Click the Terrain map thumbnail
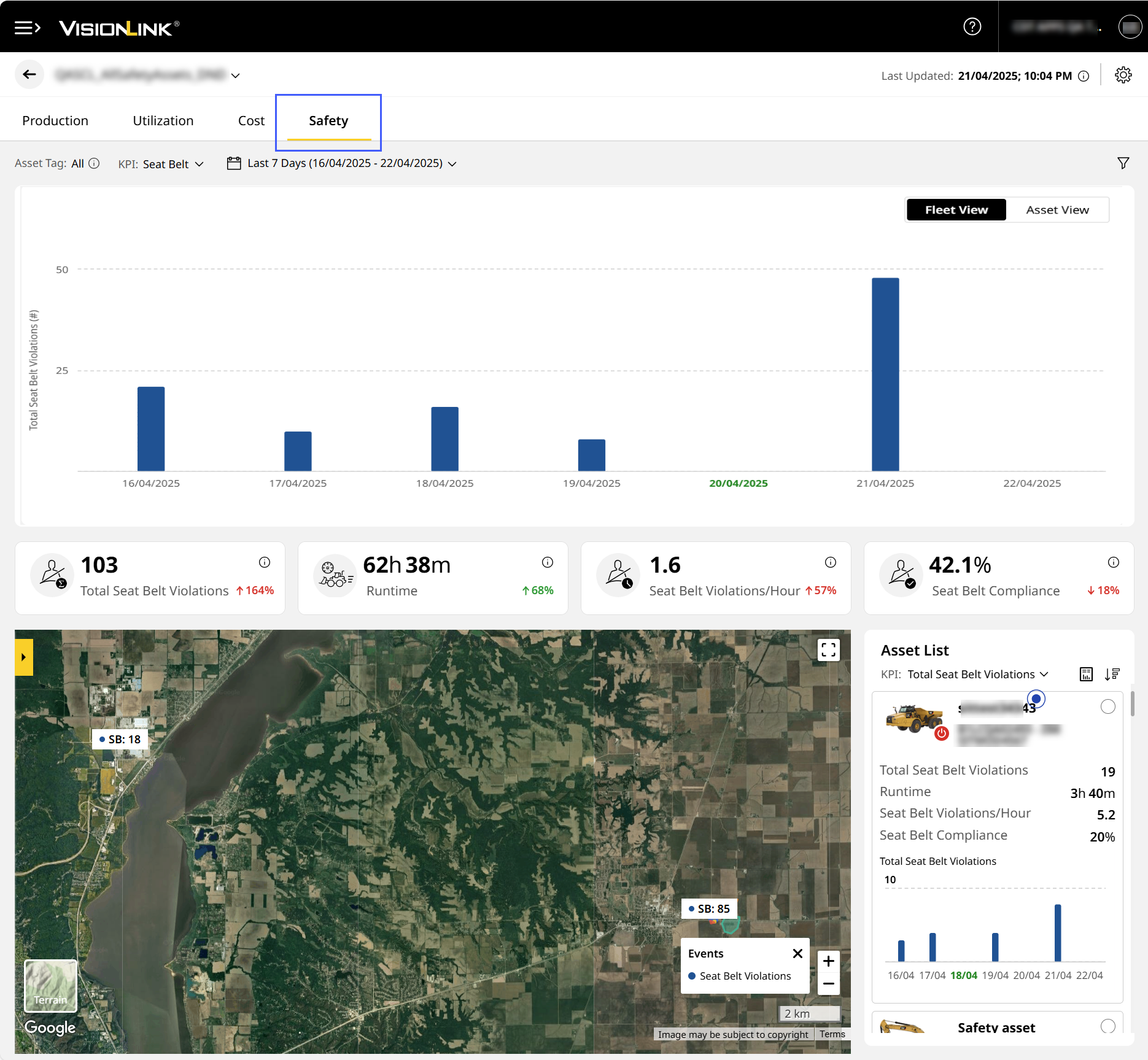Viewport: 1148px width, 1060px height. coord(50,986)
